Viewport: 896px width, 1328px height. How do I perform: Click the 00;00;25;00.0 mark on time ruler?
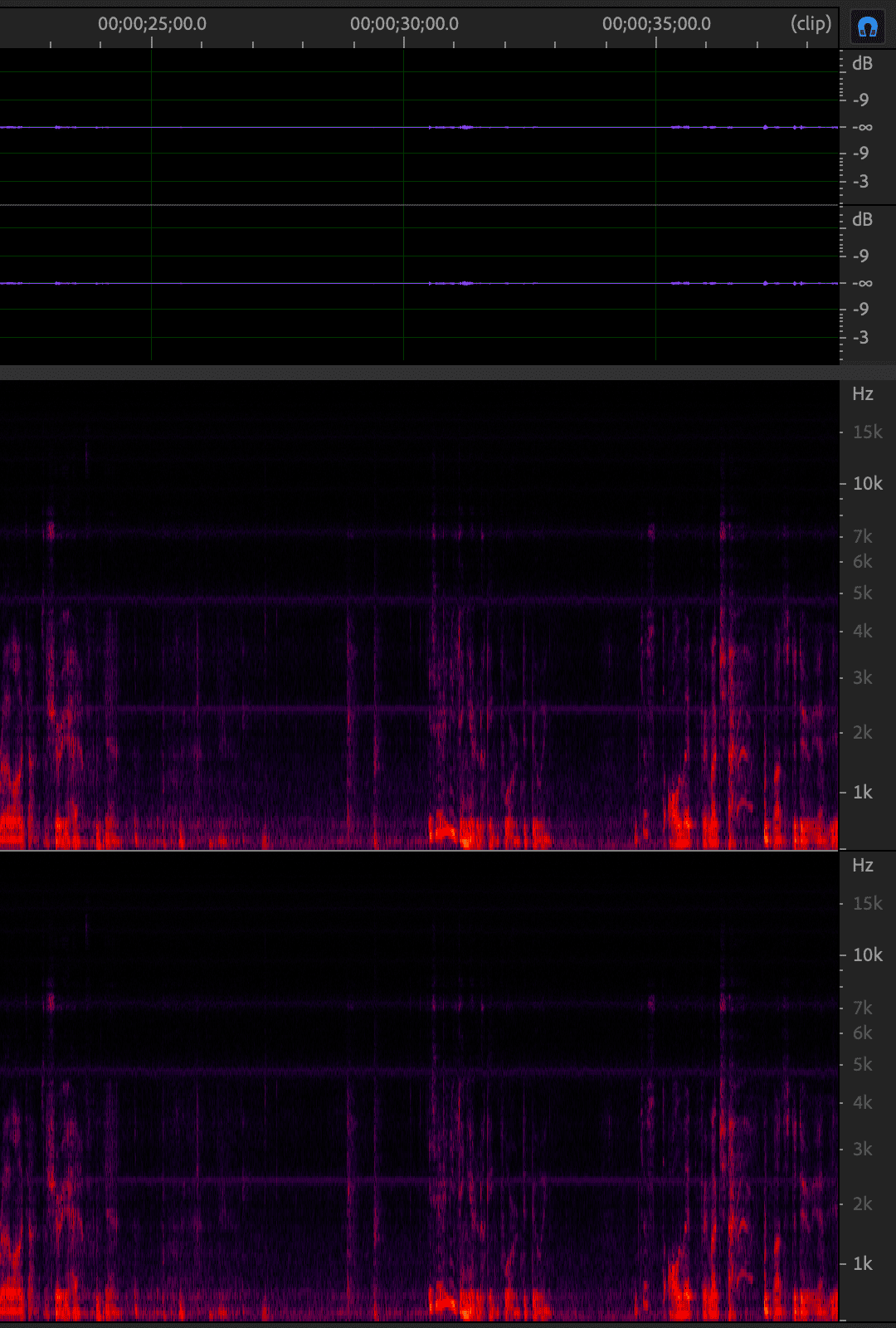point(152,24)
